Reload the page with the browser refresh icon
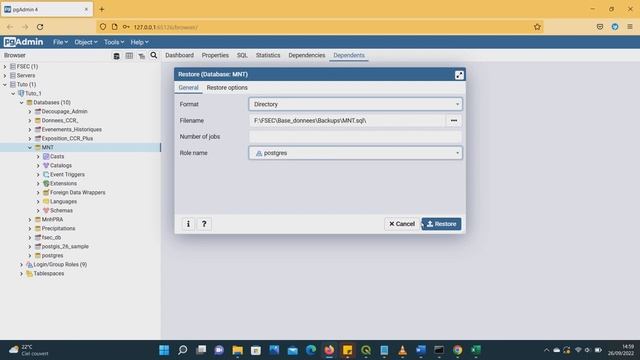 point(40,27)
